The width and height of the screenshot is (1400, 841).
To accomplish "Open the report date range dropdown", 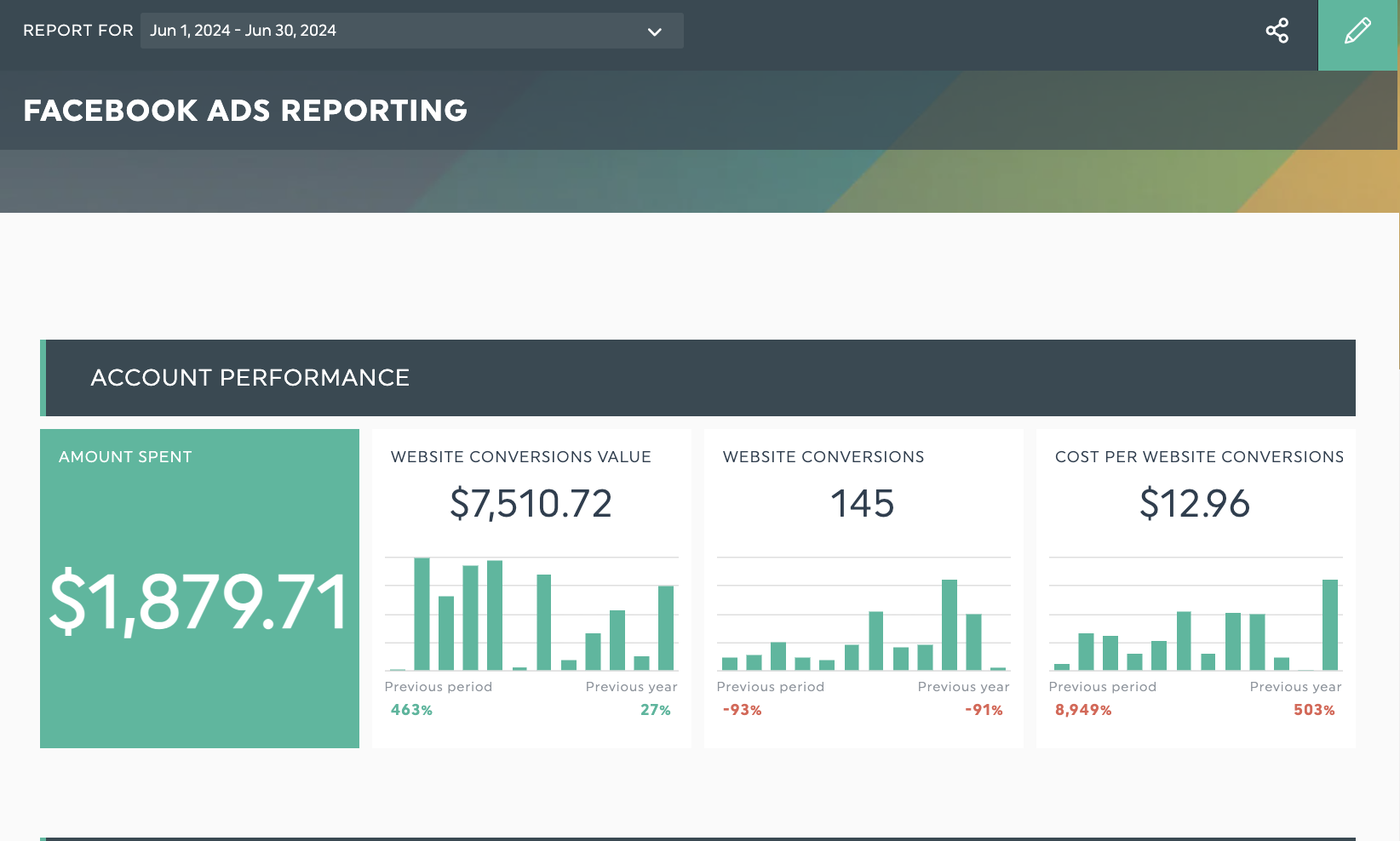I will [411, 31].
